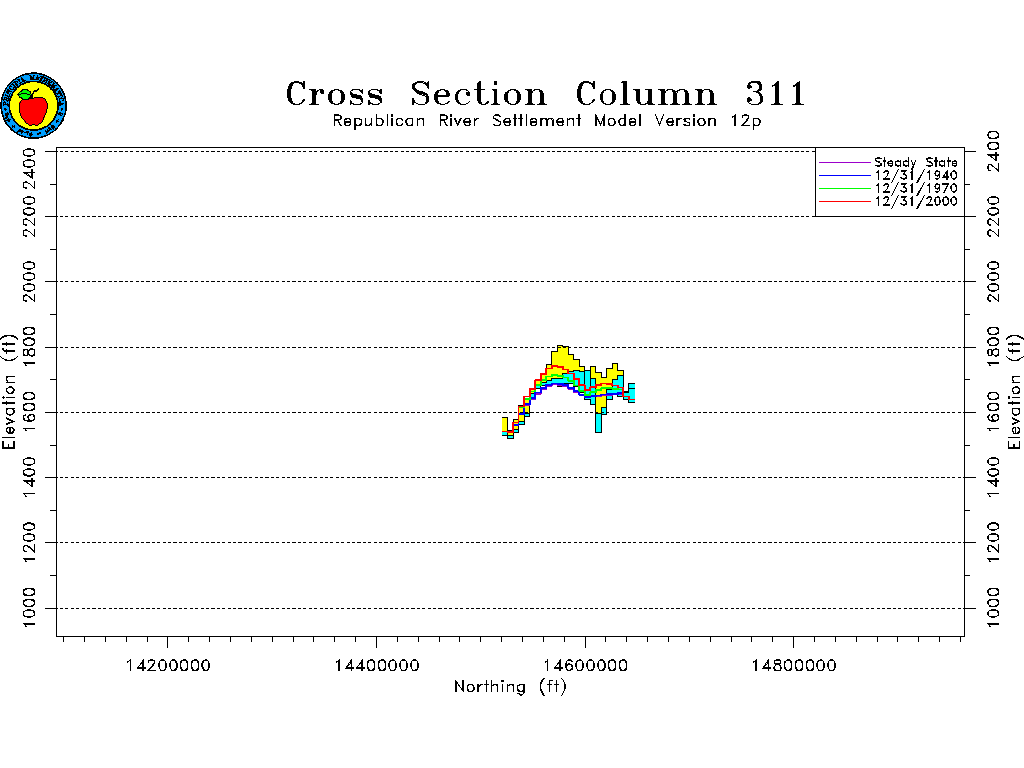Click the right 'Elevation (ft)' axis label

[x=1014, y=392]
